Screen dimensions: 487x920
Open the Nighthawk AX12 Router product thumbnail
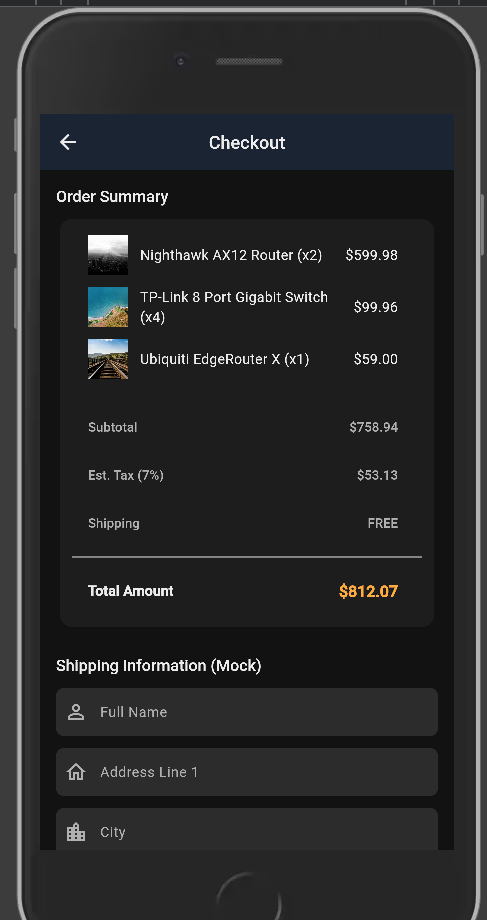(x=108, y=255)
